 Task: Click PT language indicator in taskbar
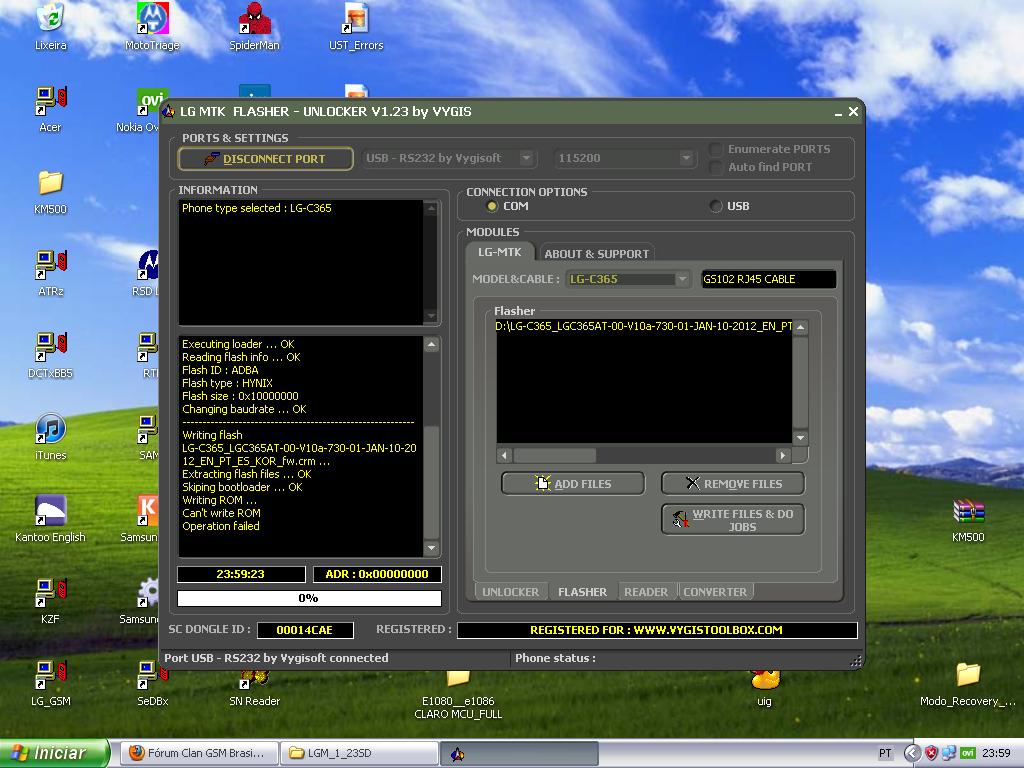pos(885,753)
